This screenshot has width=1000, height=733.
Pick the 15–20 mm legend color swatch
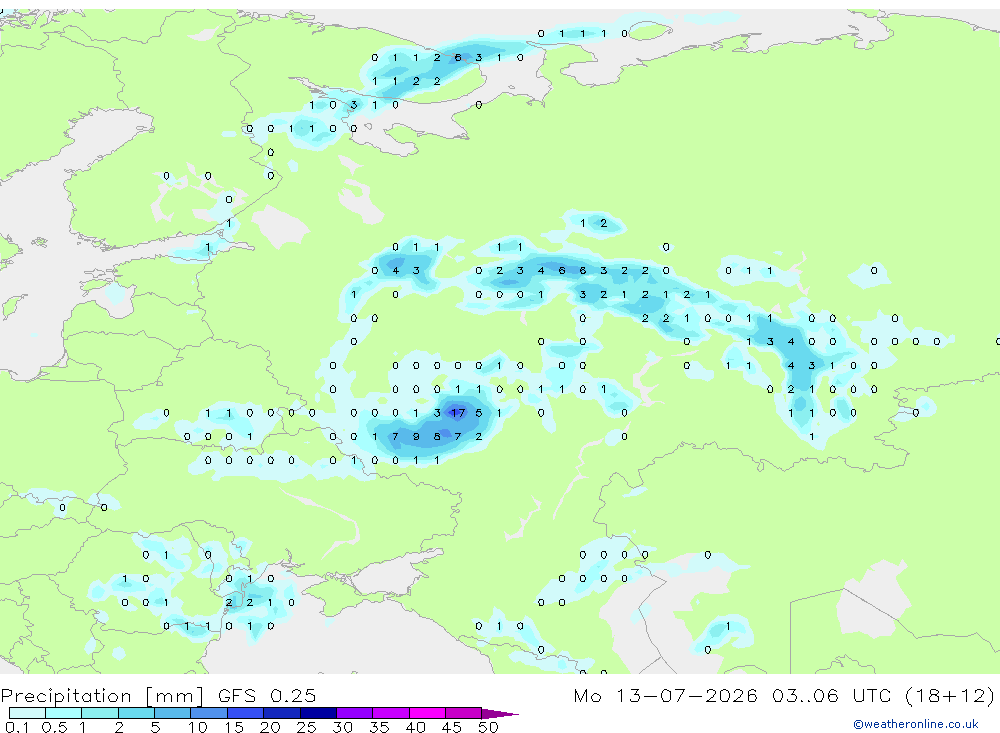point(246,713)
